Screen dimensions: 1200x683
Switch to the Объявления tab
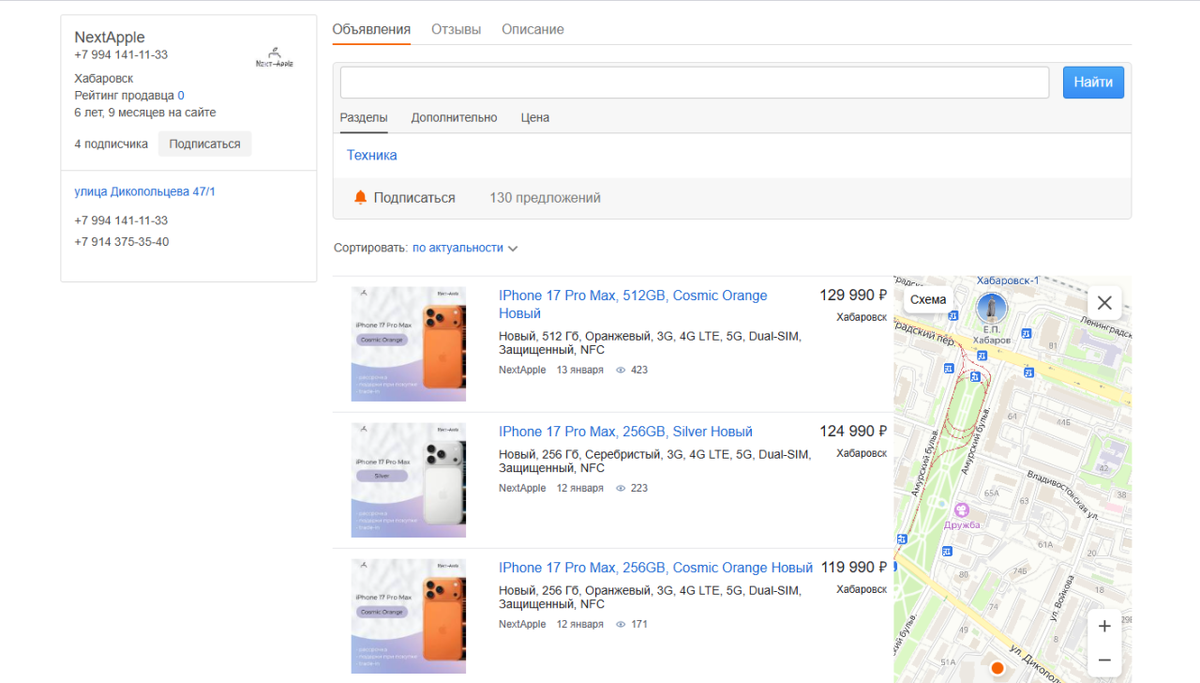[371, 29]
